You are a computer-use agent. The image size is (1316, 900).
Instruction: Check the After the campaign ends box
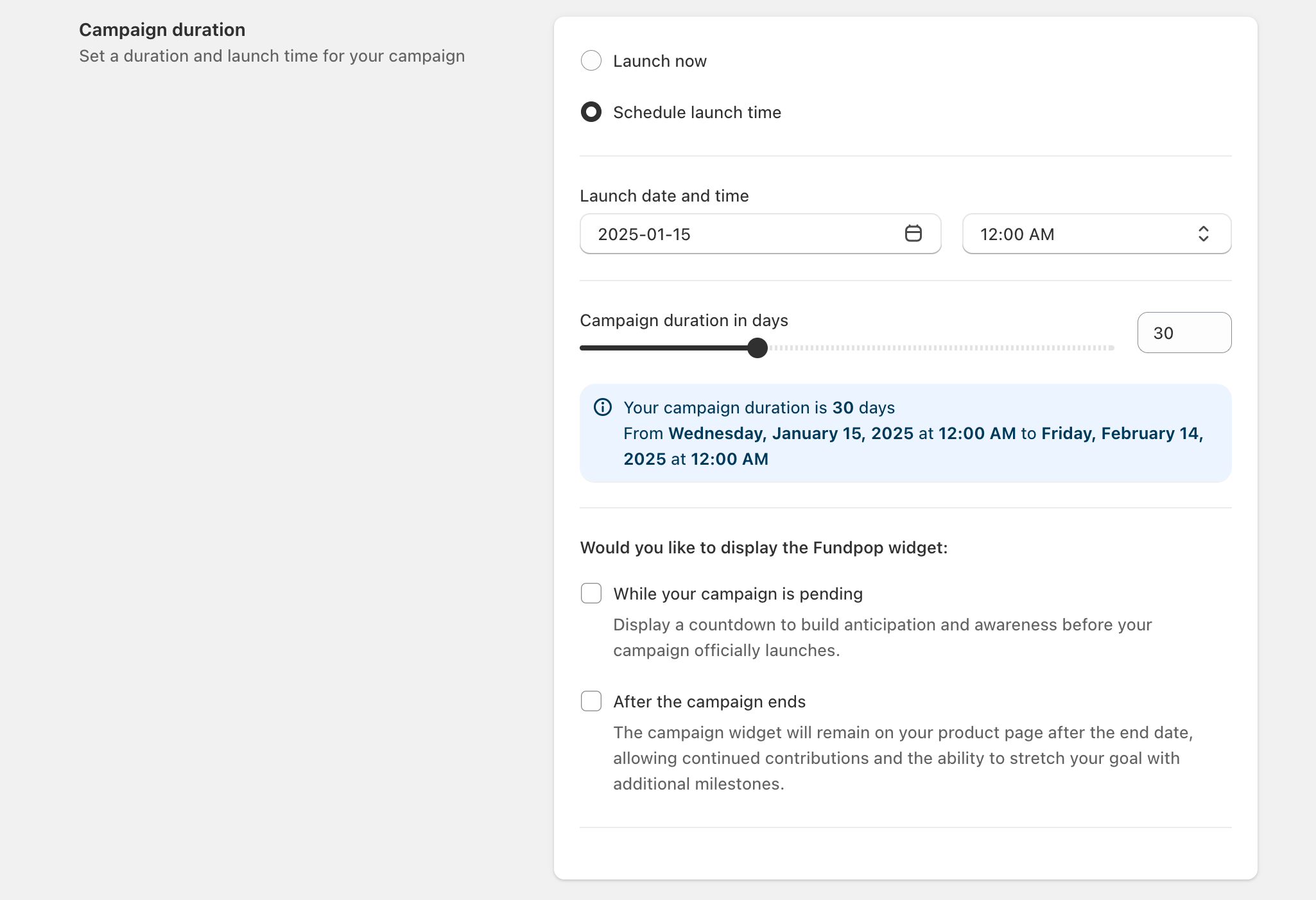click(591, 701)
